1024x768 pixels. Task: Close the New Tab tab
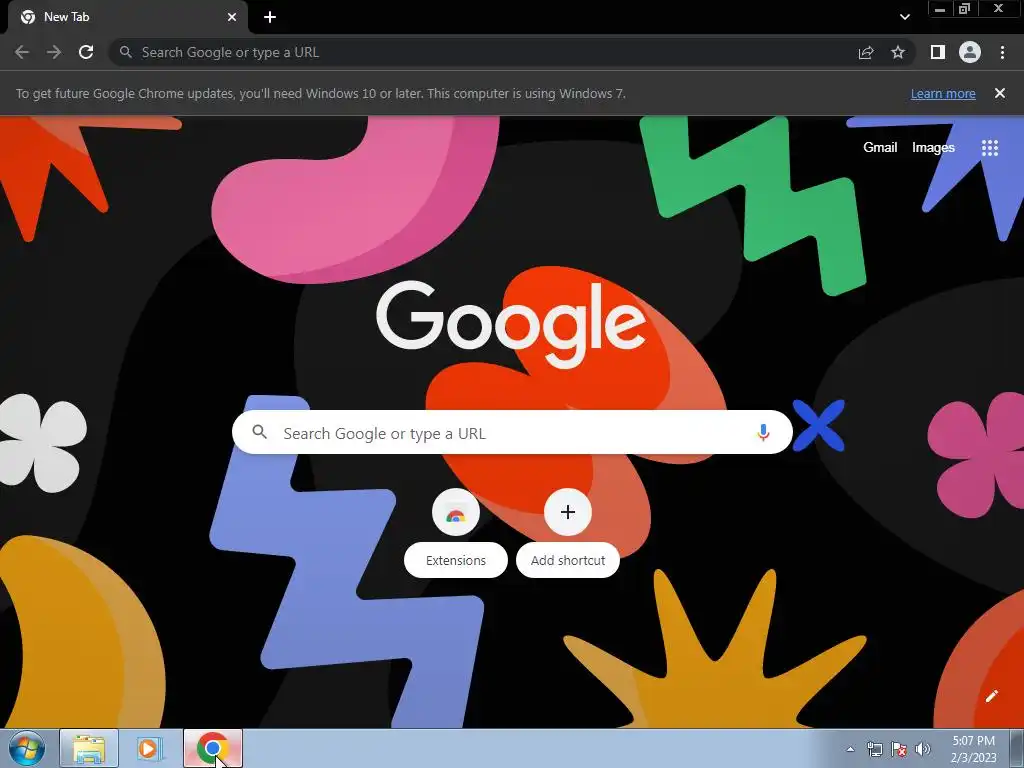[232, 17]
